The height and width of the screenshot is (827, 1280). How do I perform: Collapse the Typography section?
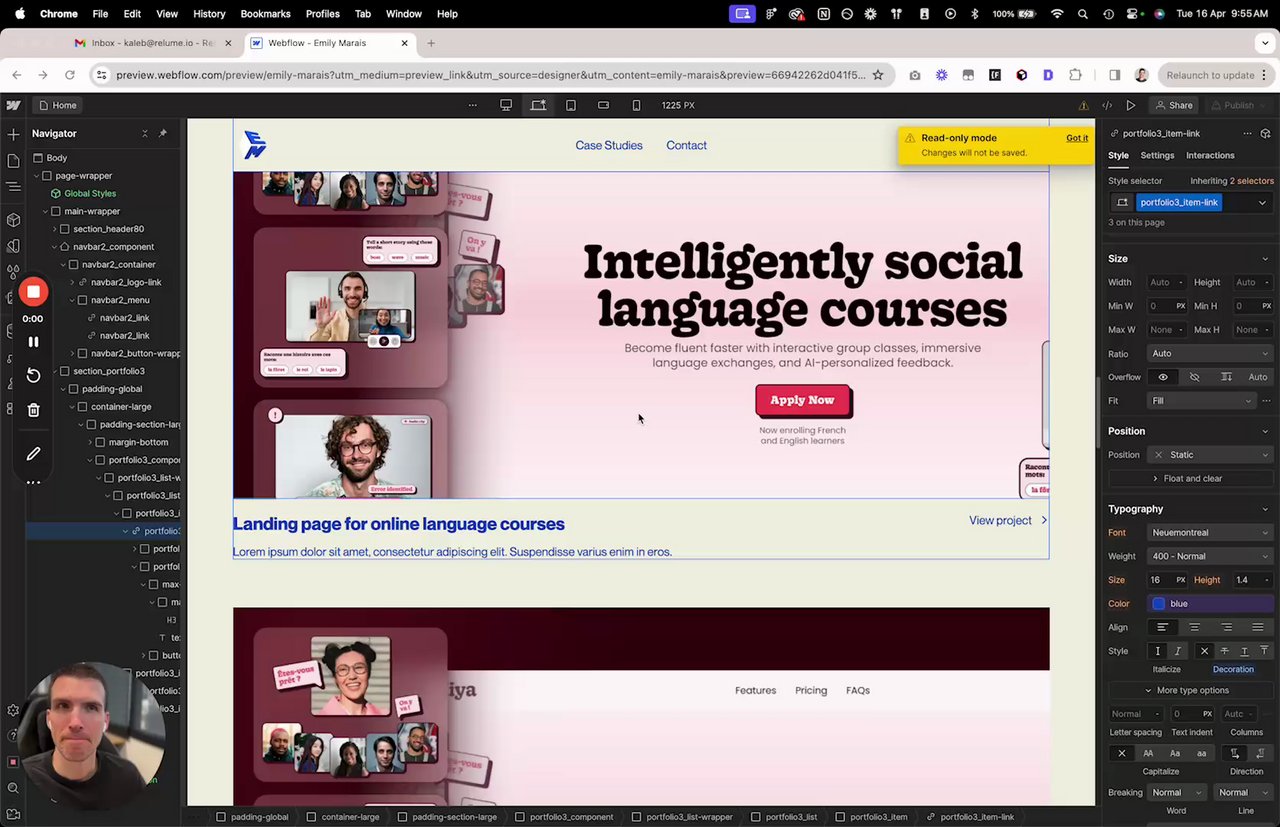[x=1265, y=509]
